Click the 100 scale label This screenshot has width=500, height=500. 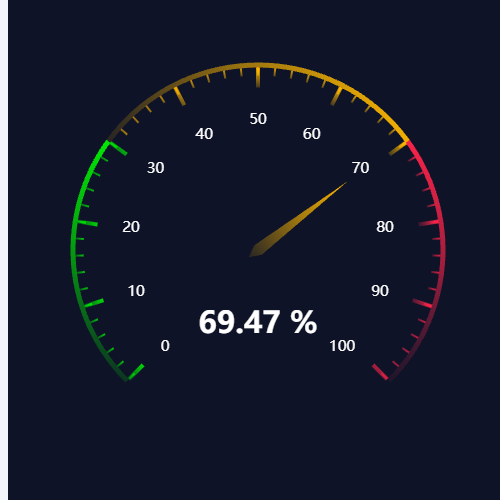point(342,346)
